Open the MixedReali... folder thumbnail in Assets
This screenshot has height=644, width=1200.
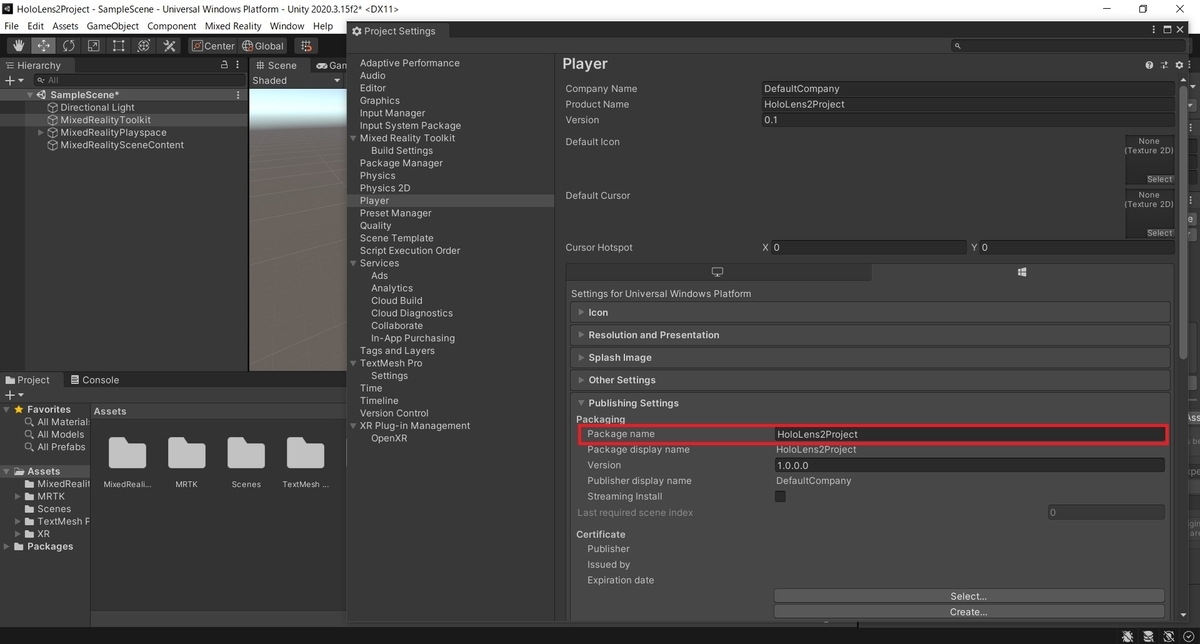pyautogui.click(x=127, y=454)
